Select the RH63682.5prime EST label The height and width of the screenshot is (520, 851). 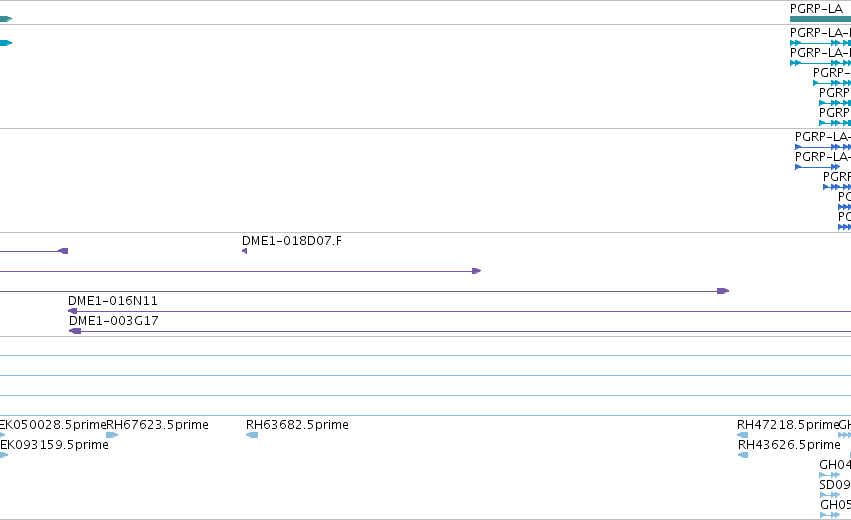pyautogui.click(x=297, y=424)
